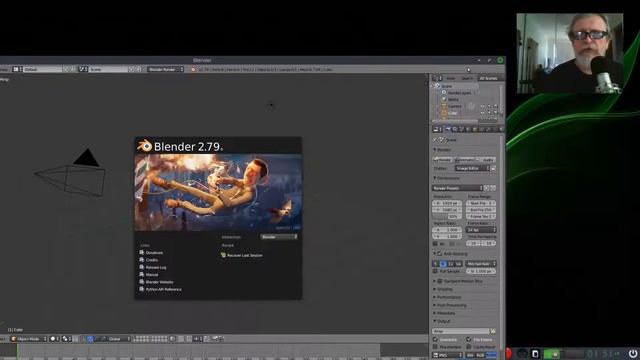
Task: Open the Global transform orientation dropdown
Action: pos(119,339)
